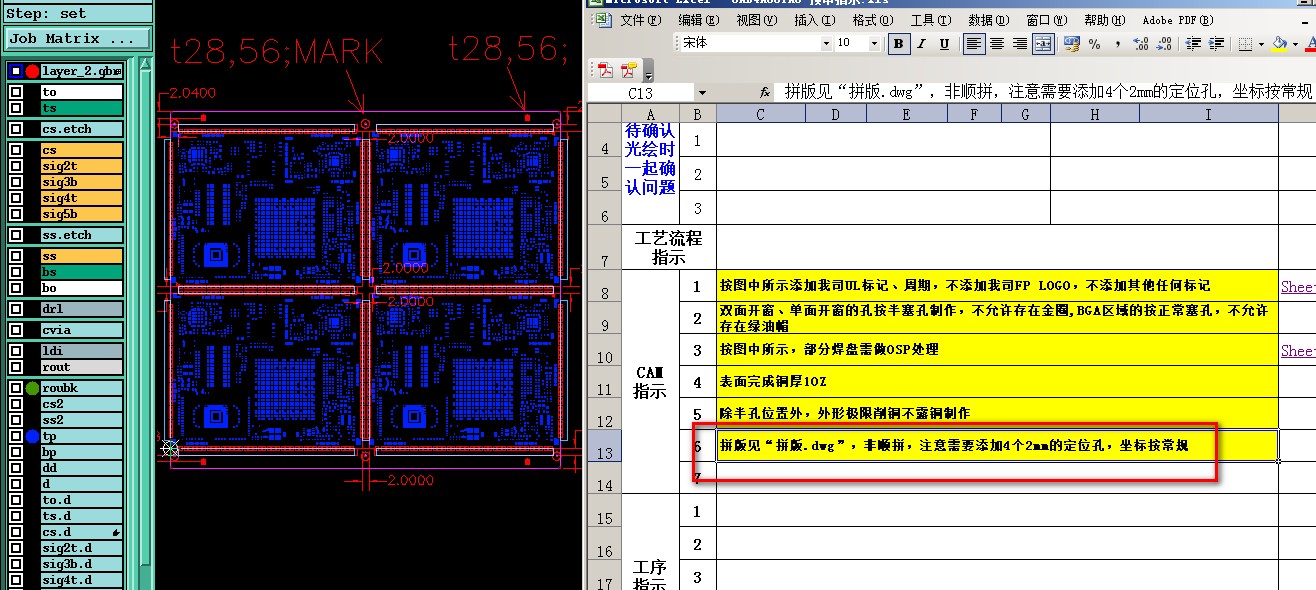This screenshot has height=590, width=1316.
Task: Click the Name Box field showing C13
Action: 641,92
